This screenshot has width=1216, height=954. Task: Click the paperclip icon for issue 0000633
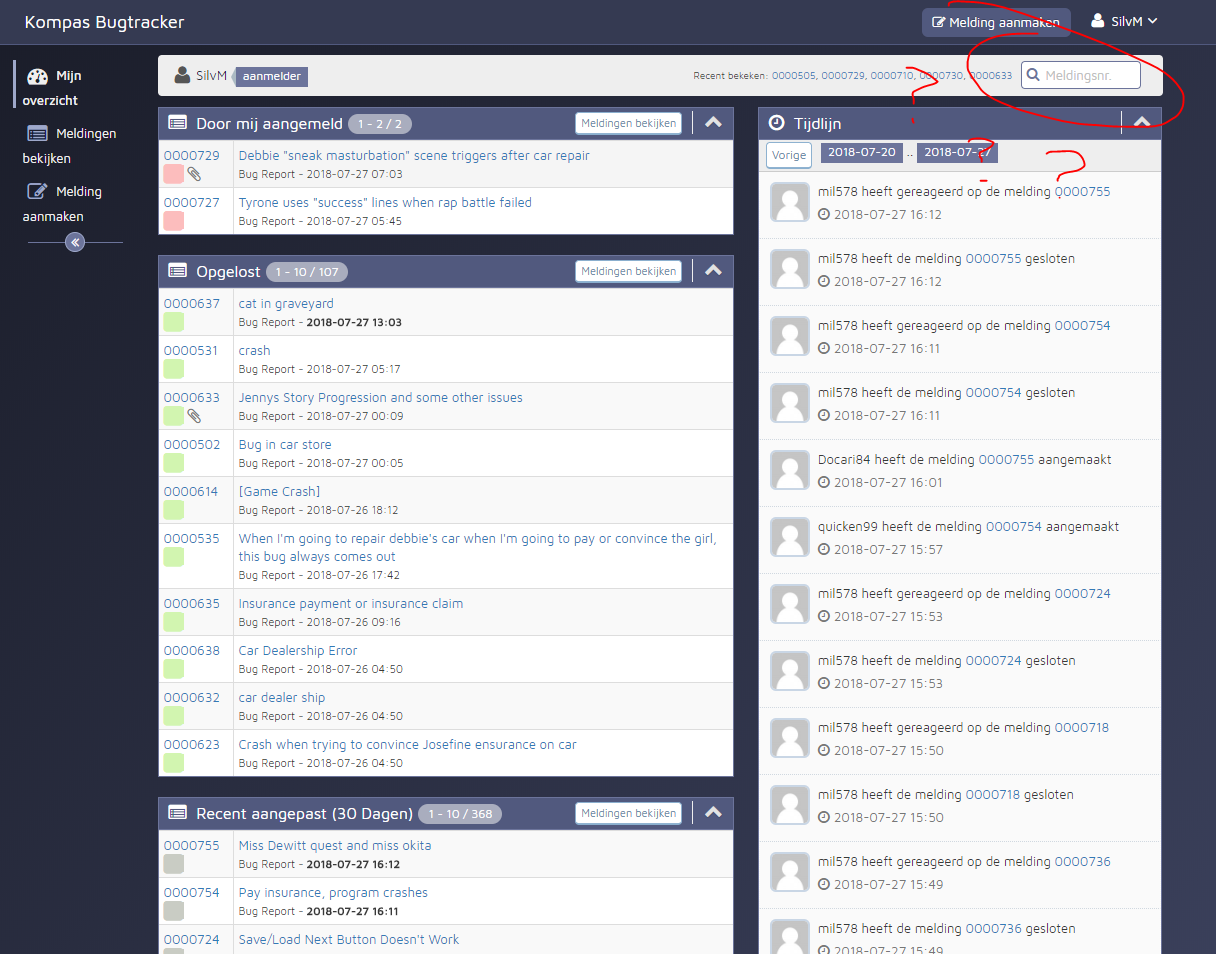pyautogui.click(x=195, y=416)
